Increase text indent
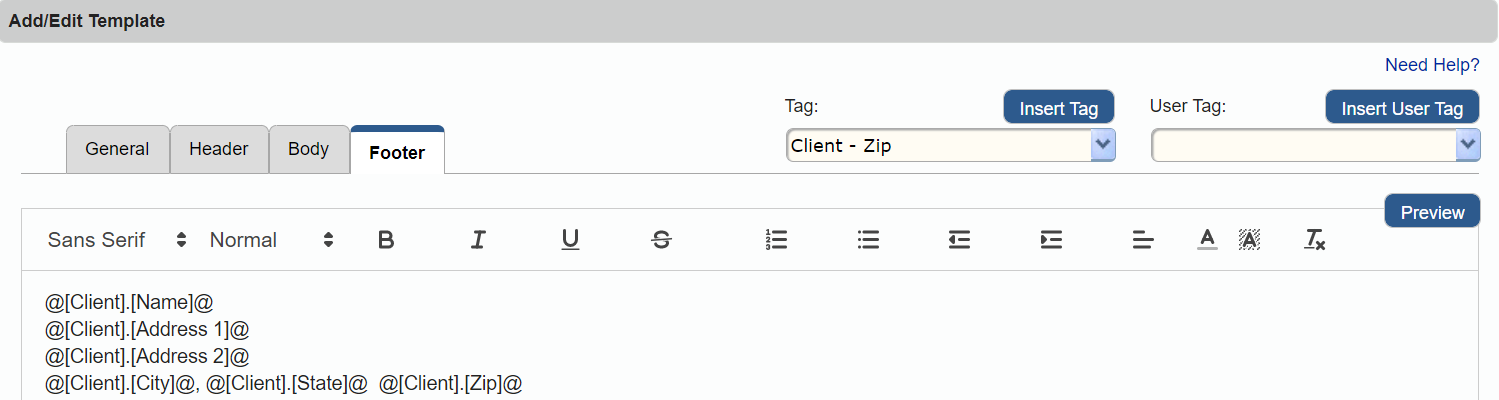Screen dimensions: 1499x400 coord(1051,240)
